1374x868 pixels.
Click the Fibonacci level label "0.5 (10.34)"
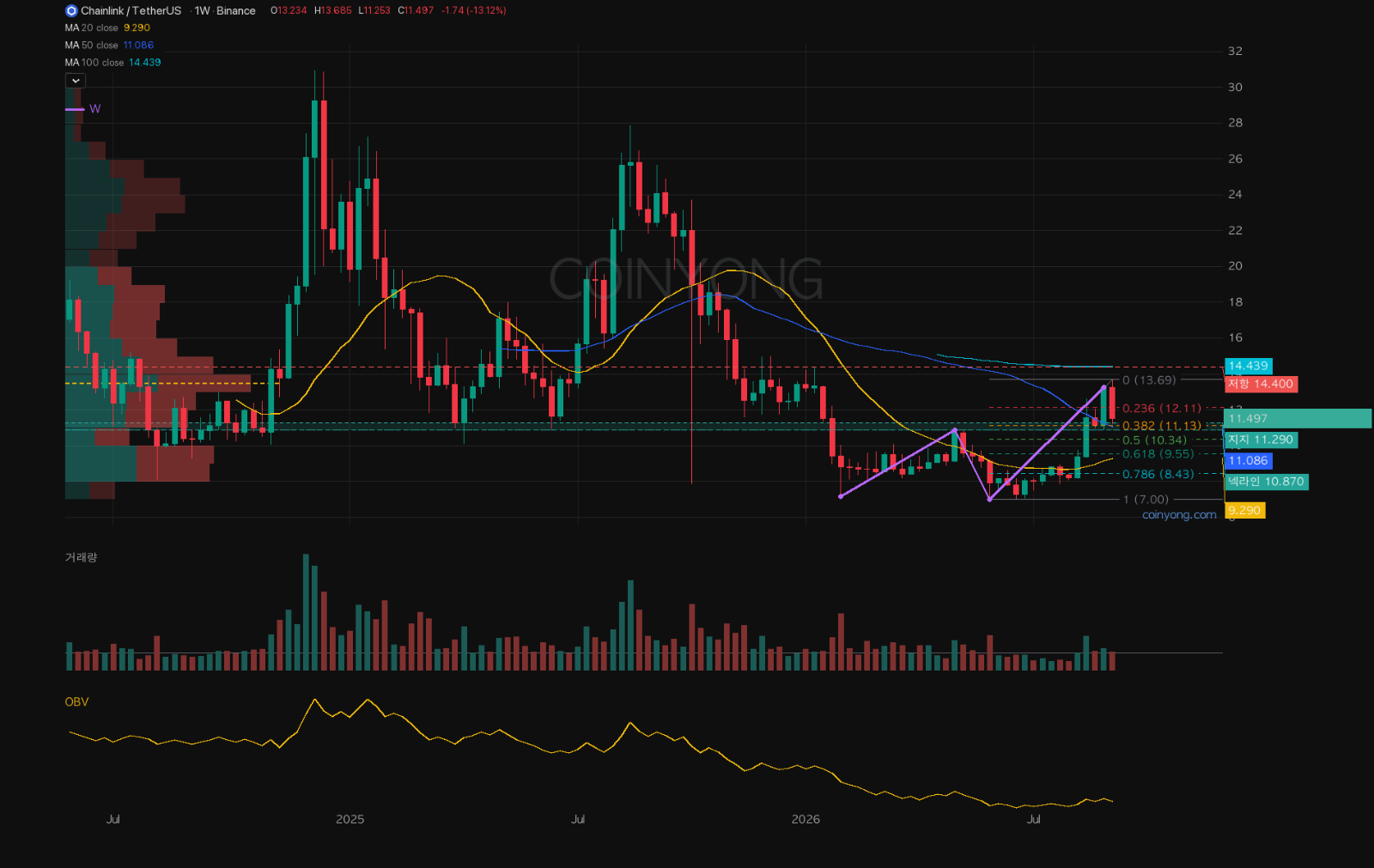[x=1154, y=440]
